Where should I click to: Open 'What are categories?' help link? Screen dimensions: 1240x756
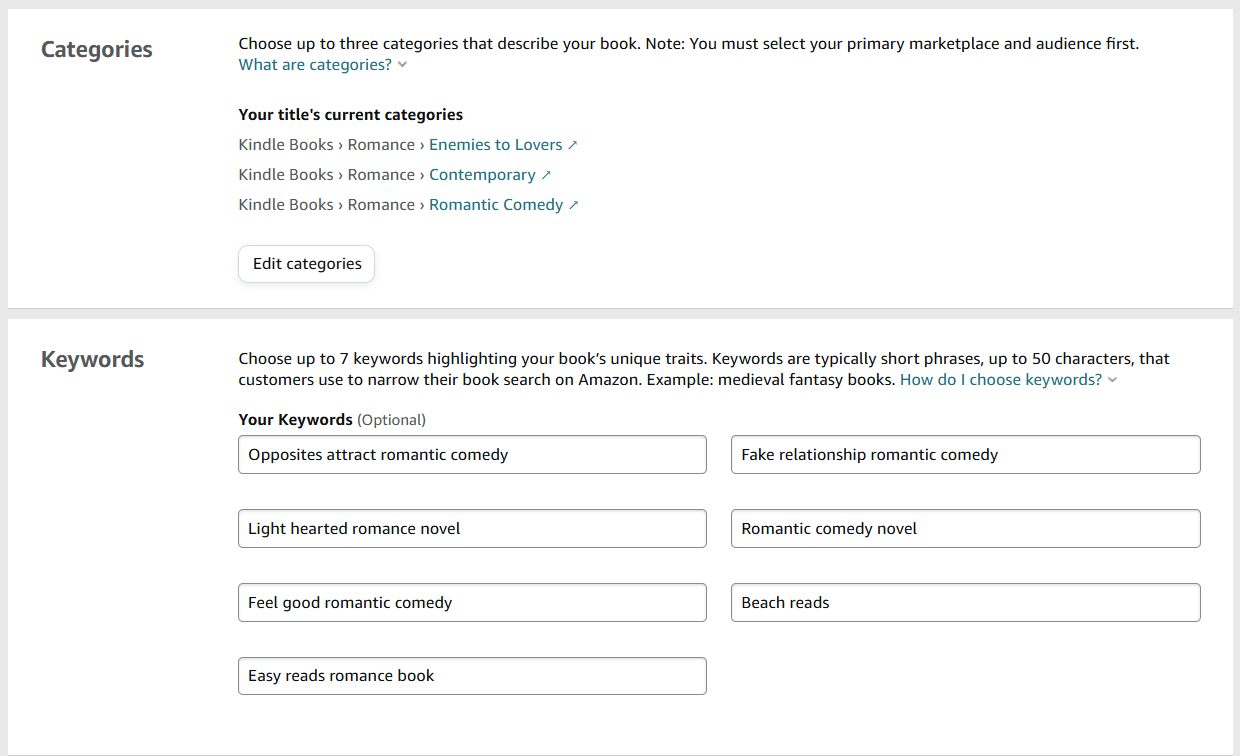pos(315,65)
